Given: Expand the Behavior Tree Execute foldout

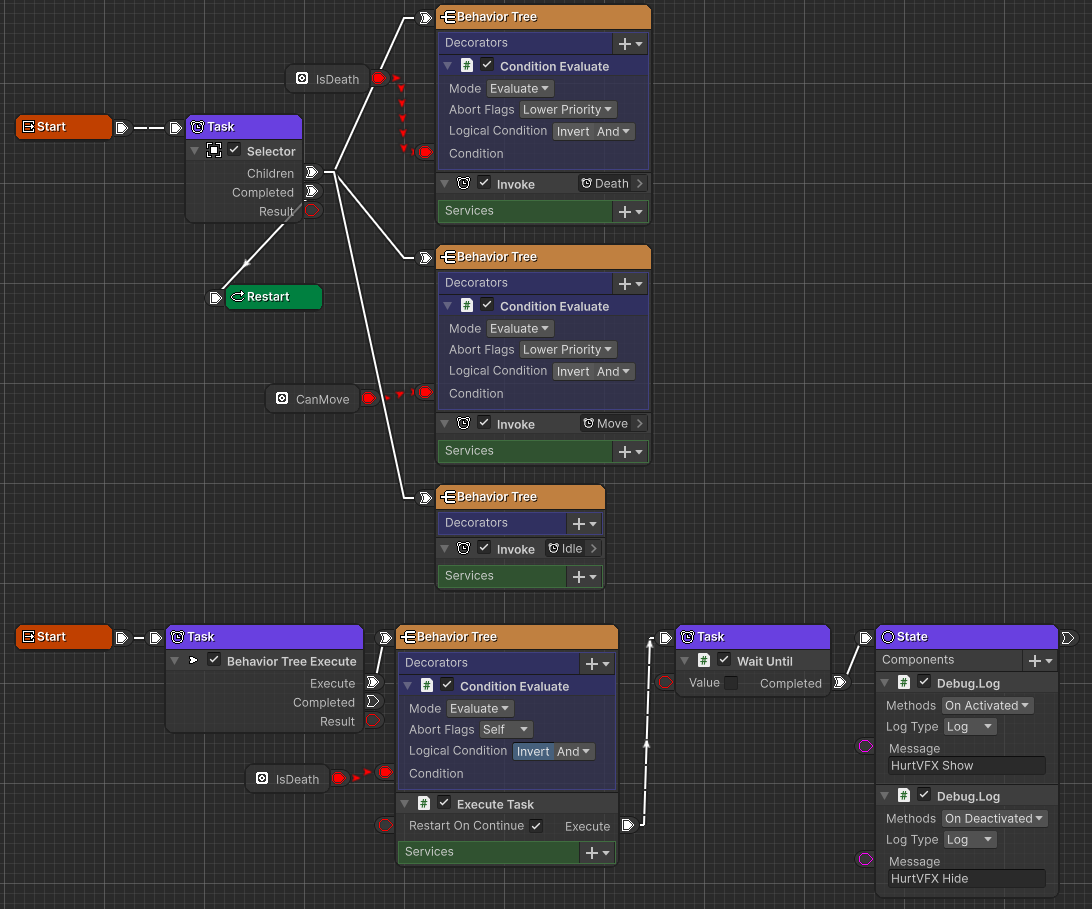Looking at the screenshot, I should click(x=193, y=661).
